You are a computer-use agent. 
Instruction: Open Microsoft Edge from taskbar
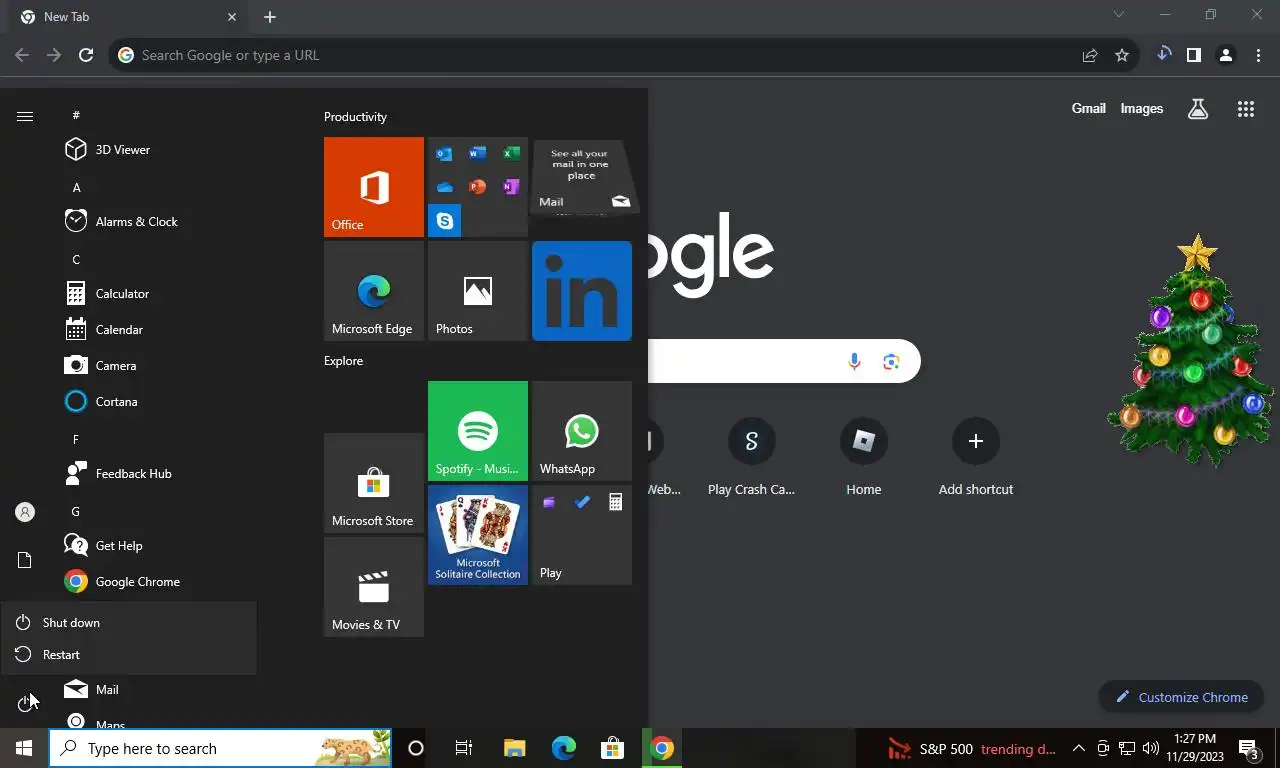tap(563, 748)
